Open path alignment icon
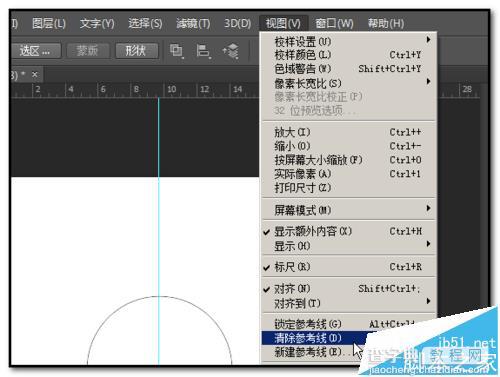Viewport: 500px width, 377px height. (203, 51)
